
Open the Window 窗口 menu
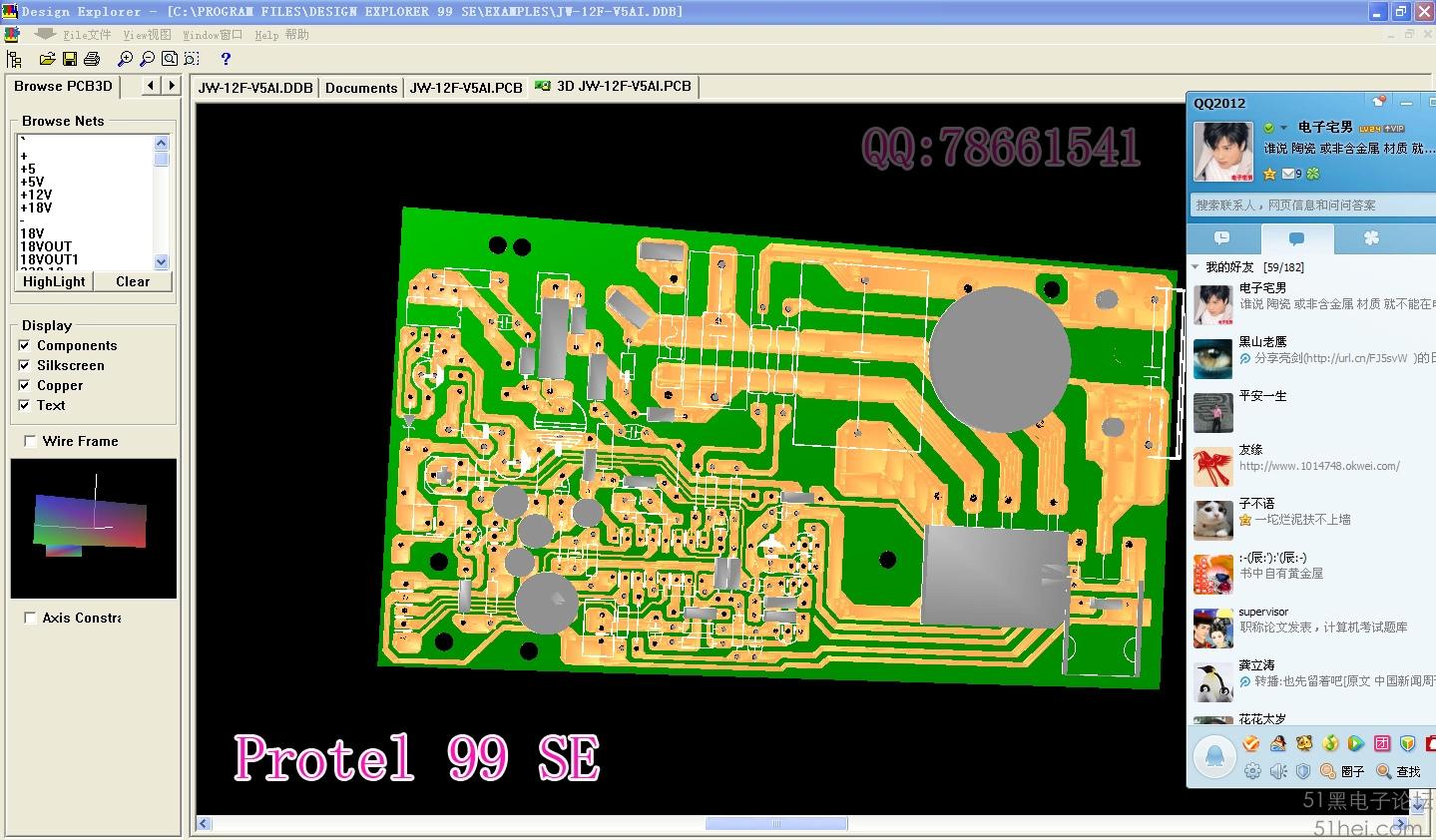pyautogui.click(x=213, y=35)
